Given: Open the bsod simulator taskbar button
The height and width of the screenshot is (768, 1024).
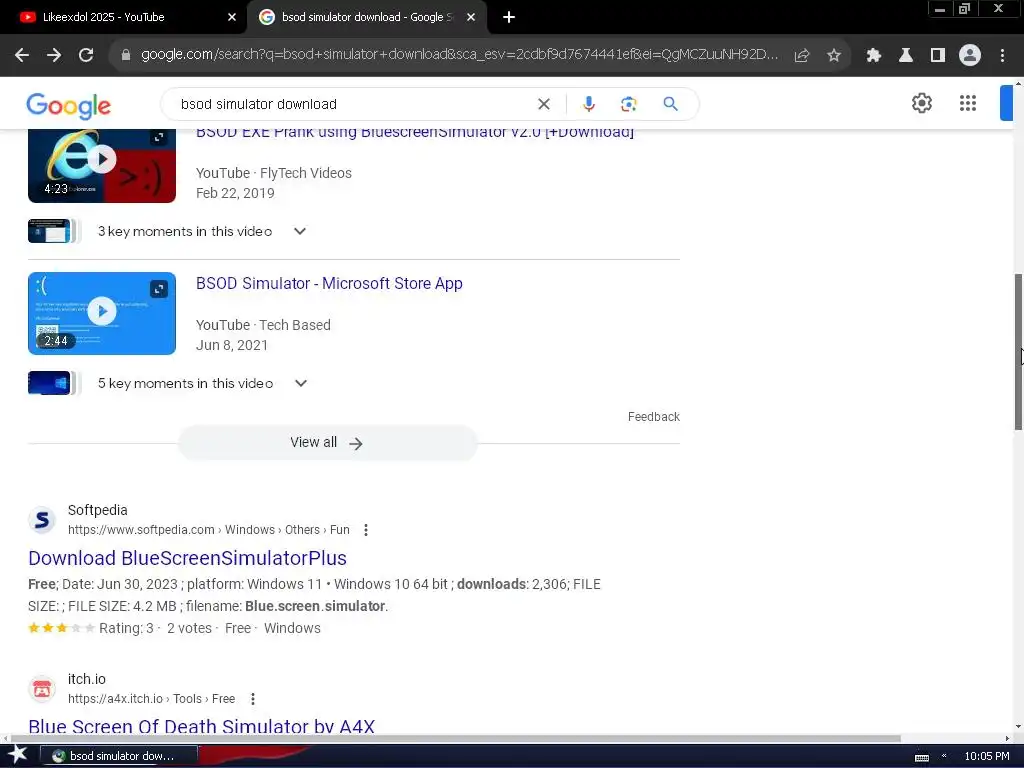Looking at the screenshot, I should tap(119, 756).
